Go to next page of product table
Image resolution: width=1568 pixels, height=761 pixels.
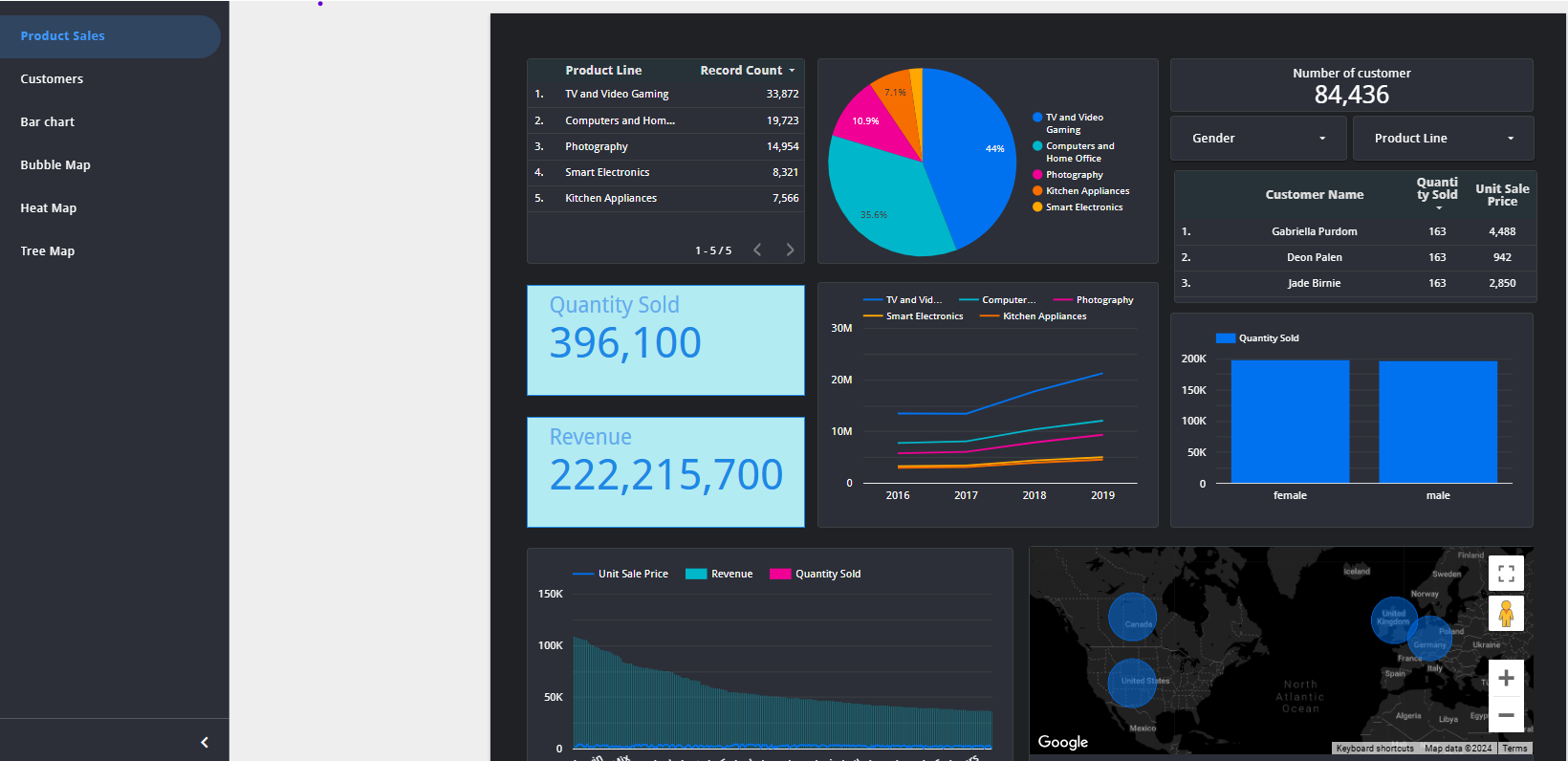click(790, 250)
